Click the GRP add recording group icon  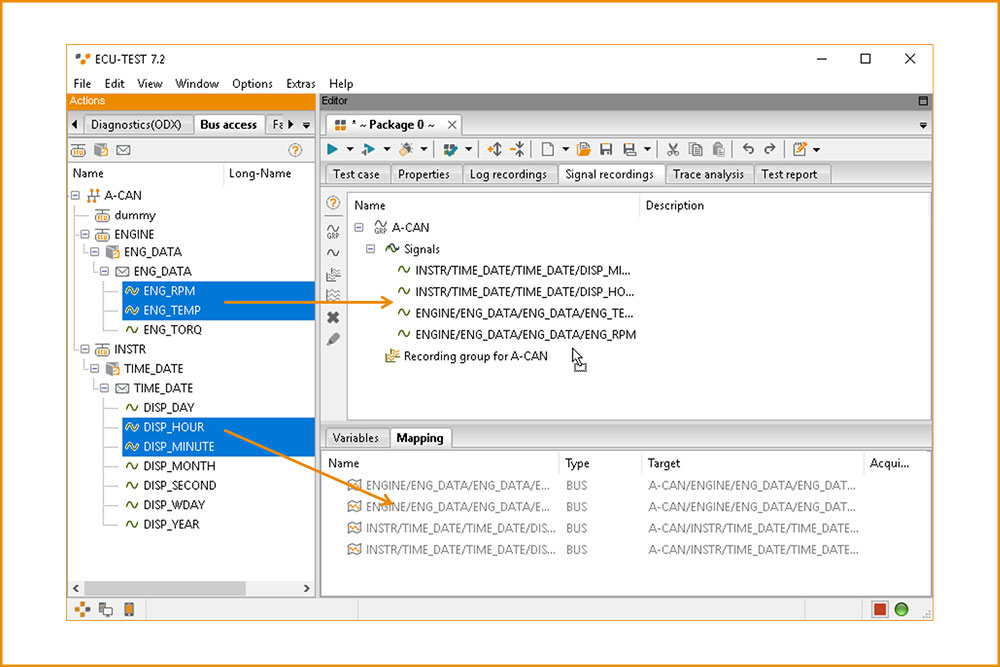coord(333,231)
